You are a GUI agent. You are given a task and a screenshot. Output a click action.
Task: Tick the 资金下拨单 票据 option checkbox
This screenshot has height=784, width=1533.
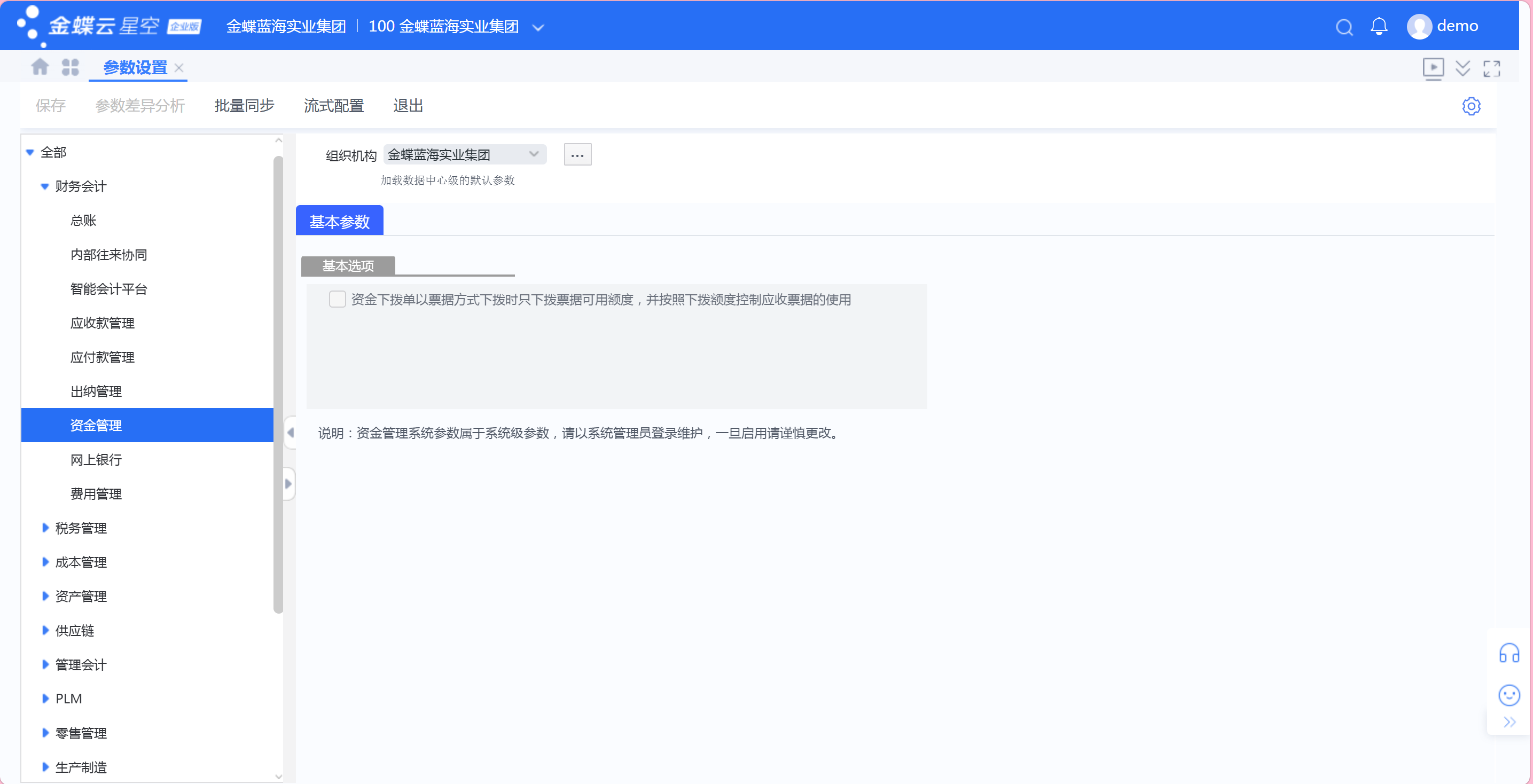338,299
